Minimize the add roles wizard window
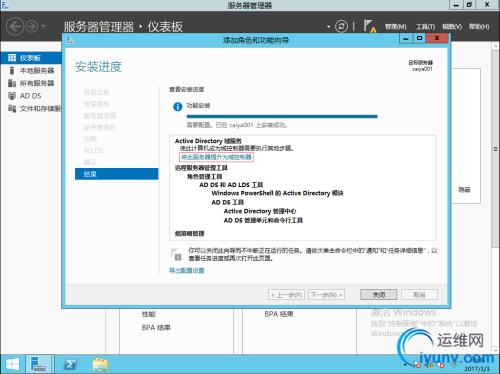The height and width of the screenshot is (374, 500). [406, 38]
